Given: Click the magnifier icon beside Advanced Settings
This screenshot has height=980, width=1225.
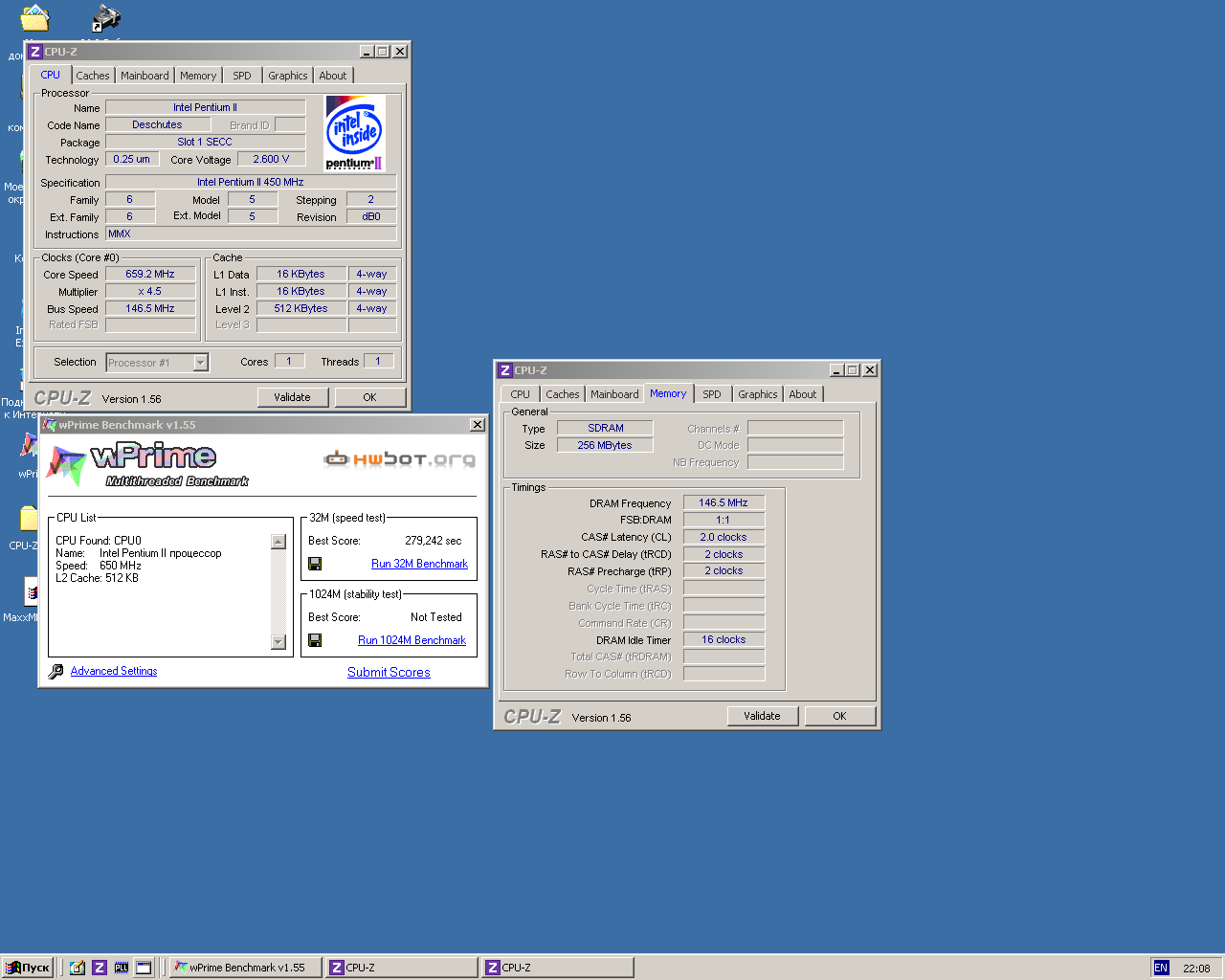Looking at the screenshot, I should point(56,672).
